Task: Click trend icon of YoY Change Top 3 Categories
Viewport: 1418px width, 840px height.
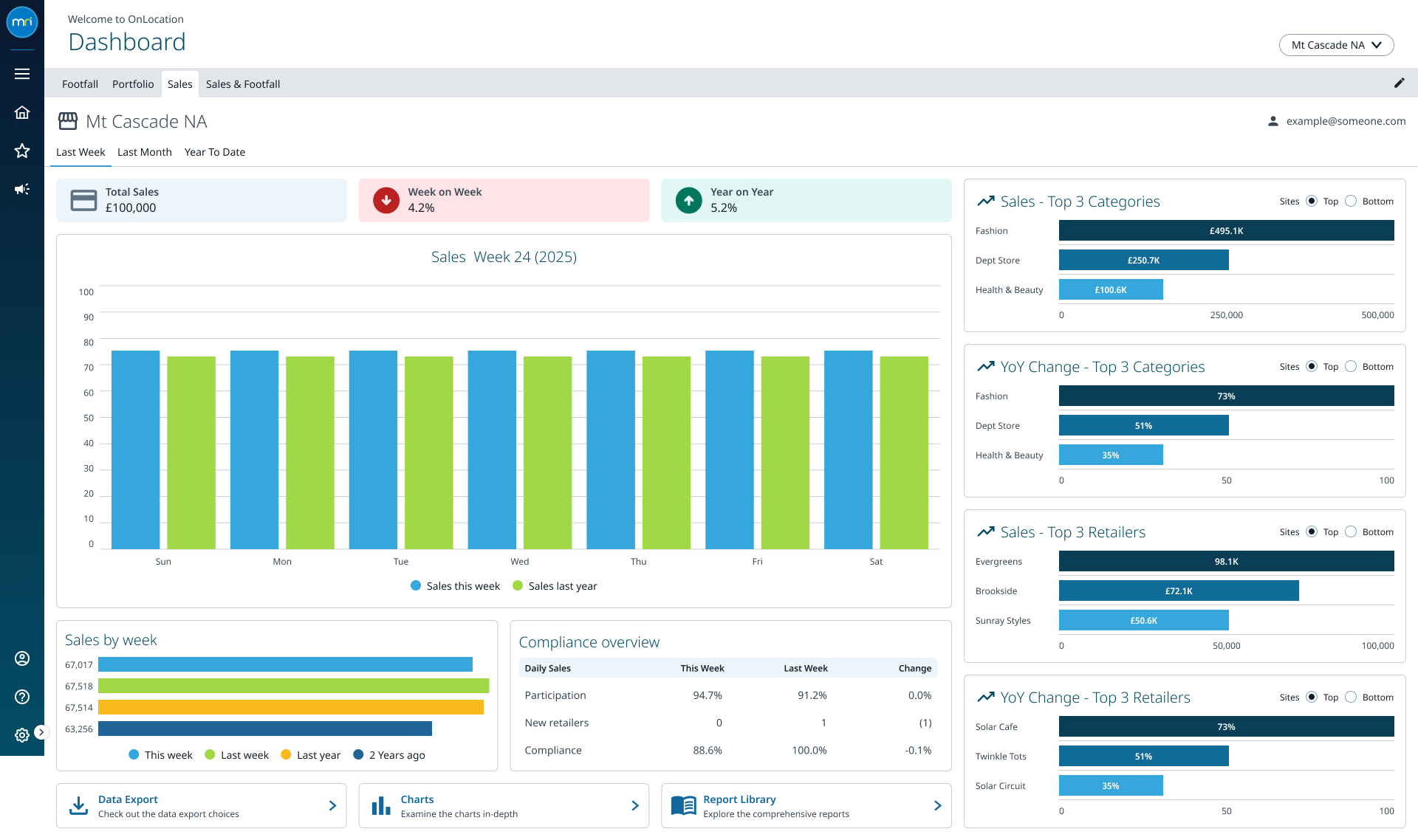Action: pos(986,366)
